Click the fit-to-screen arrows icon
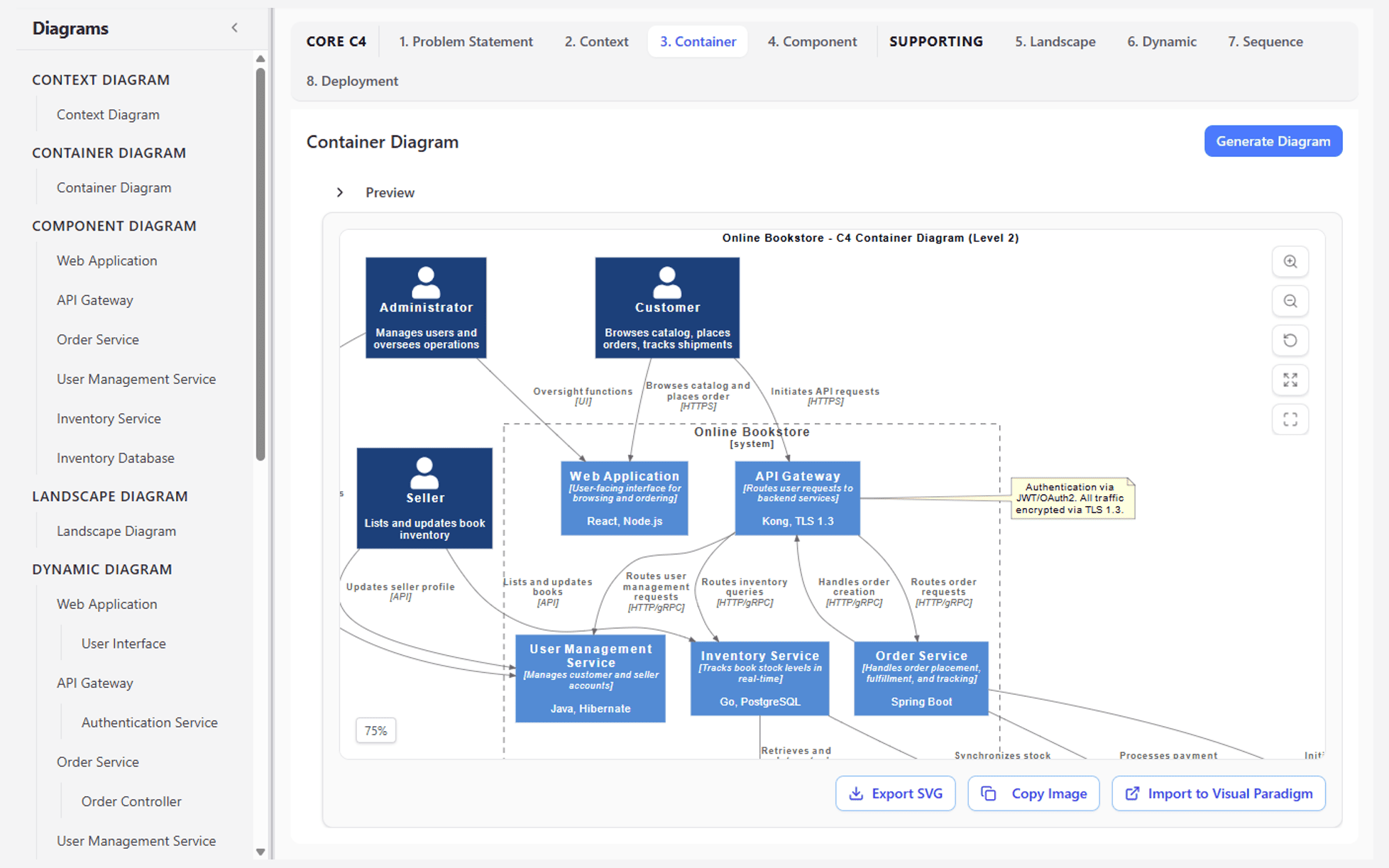This screenshot has height=868, width=1389. (x=1290, y=380)
